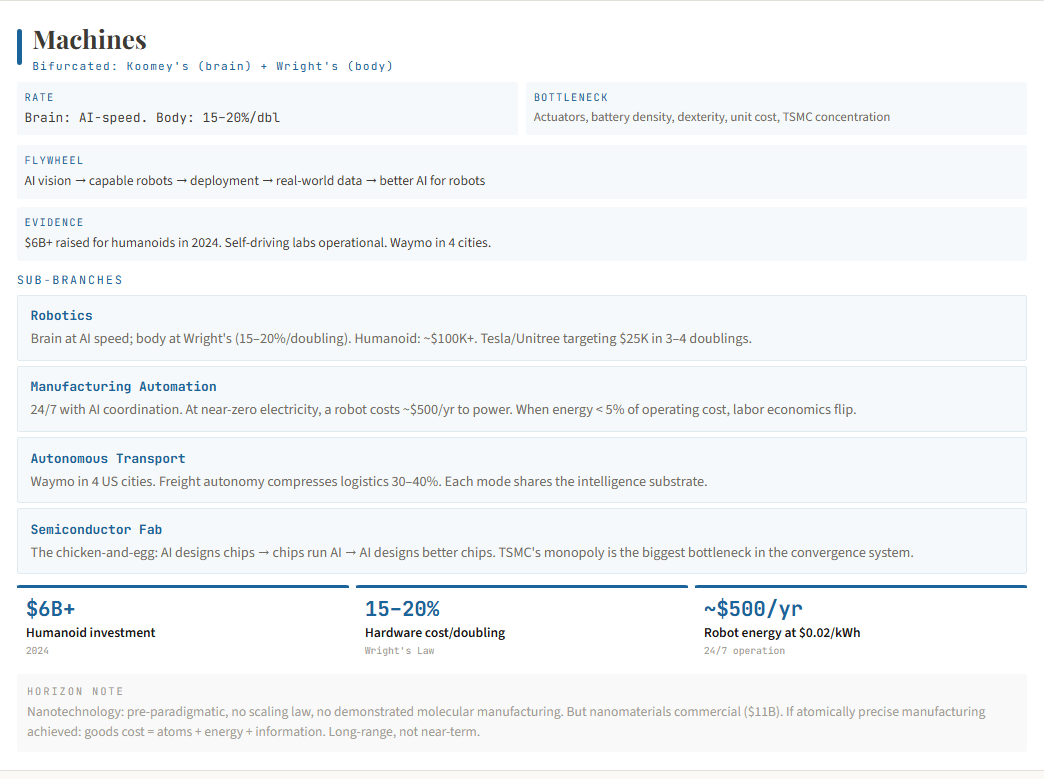This screenshot has height=779, width=1044.
Task: Click the Horizon Note nanotechnology box
Action: (x=522, y=713)
